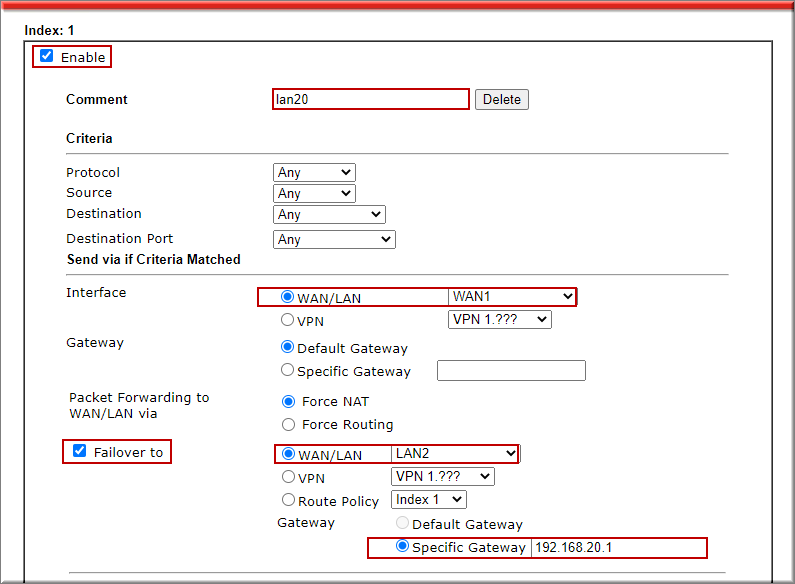Select Route Policy radio under Failover
Image resolution: width=795 pixels, height=584 pixels.
click(288, 500)
